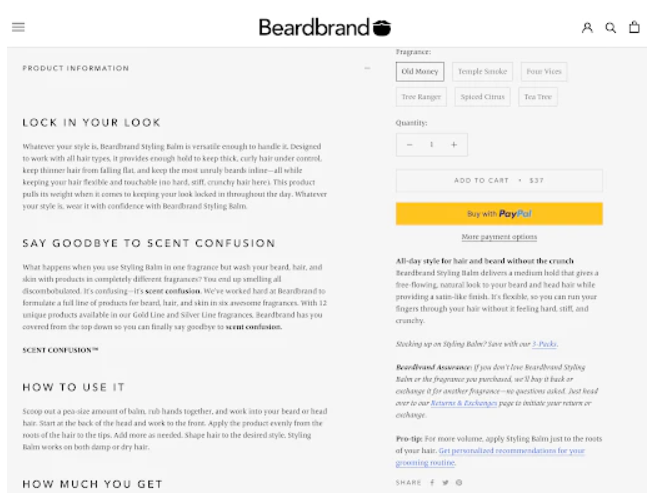
Task: Collapse the Product Information section
Action: pyautogui.click(x=367, y=68)
